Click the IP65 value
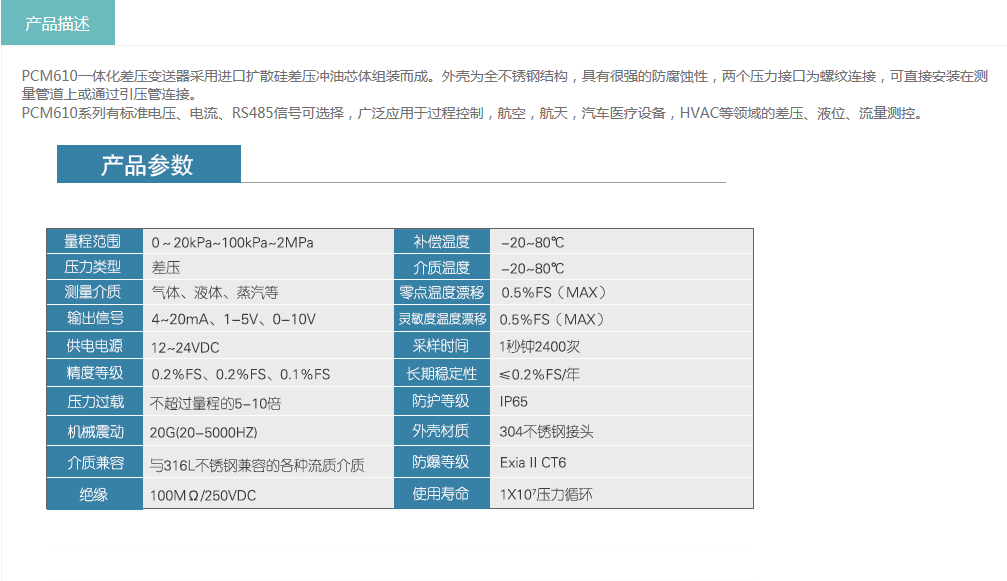 (x=514, y=402)
